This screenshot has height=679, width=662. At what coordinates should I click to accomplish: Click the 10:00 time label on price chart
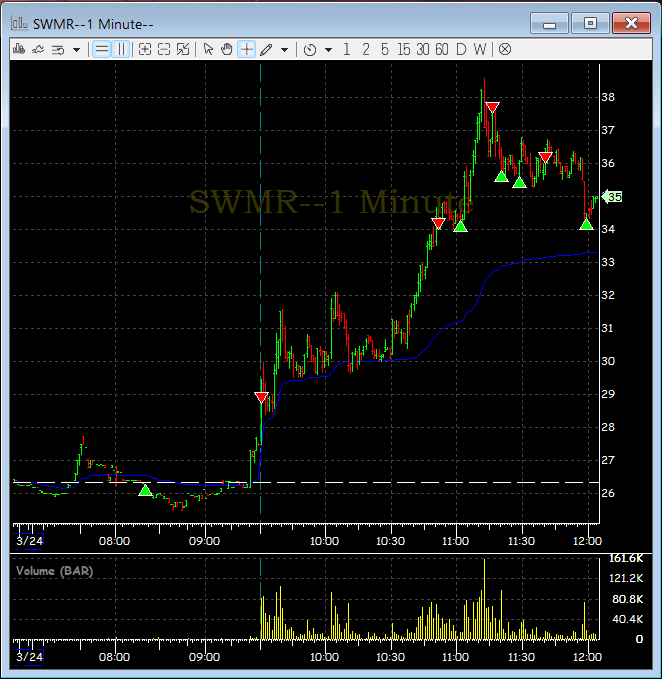(x=324, y=541)
